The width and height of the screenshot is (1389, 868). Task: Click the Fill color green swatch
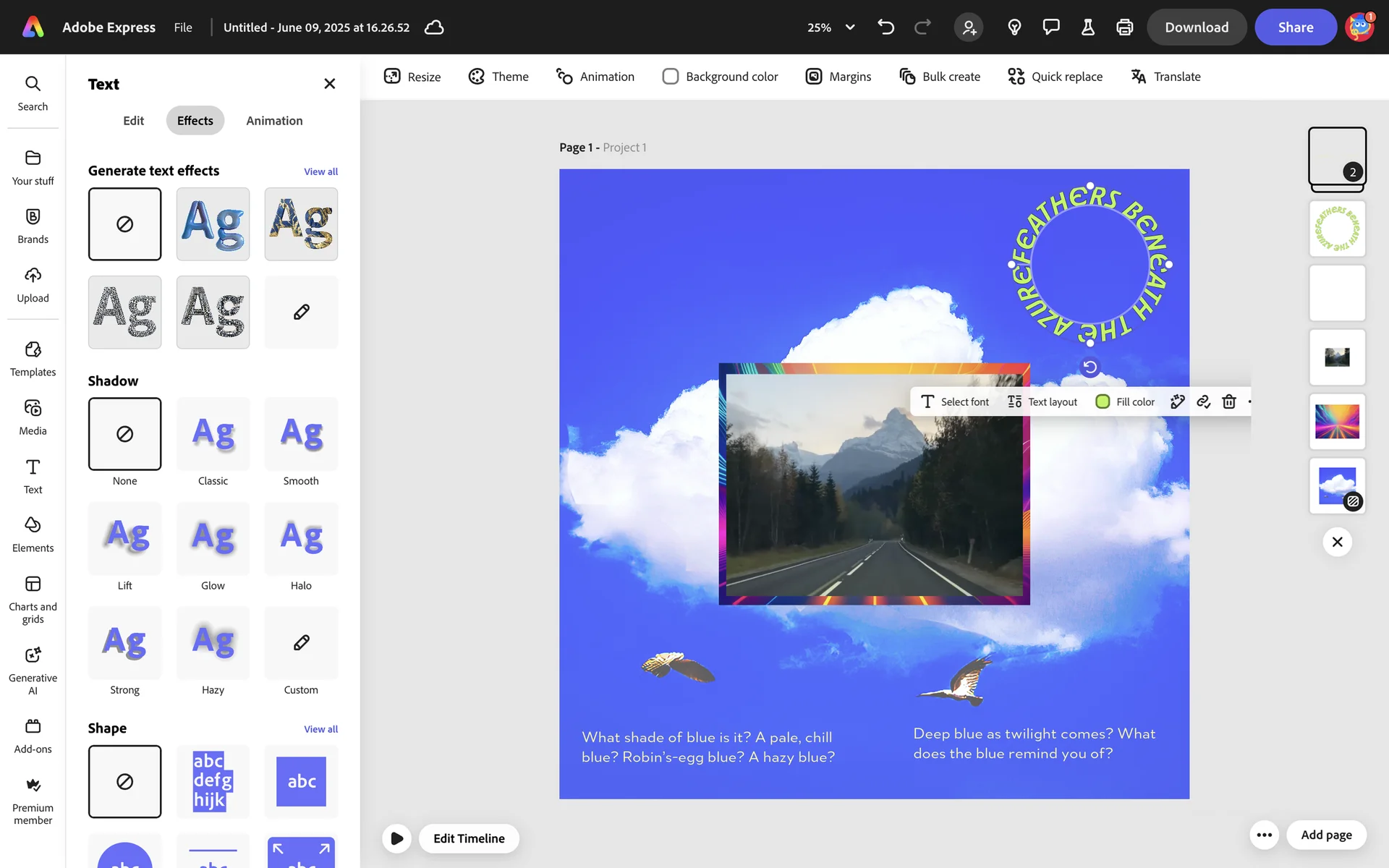coord(1103,401)
